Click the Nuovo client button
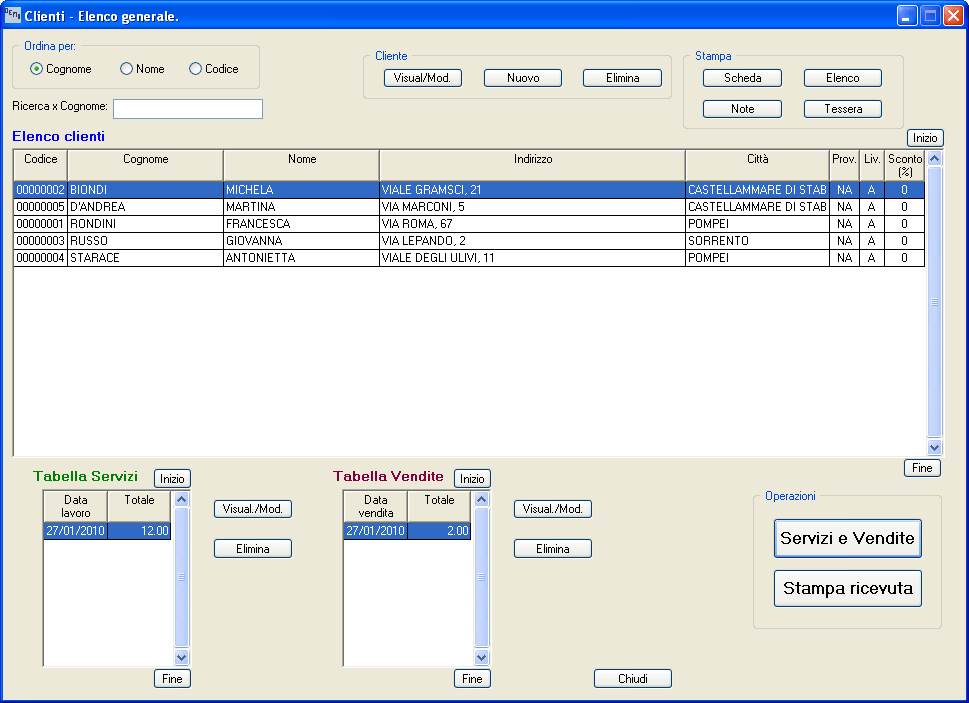This screenshot has width=969, height=703. click(x=523, y=78)
